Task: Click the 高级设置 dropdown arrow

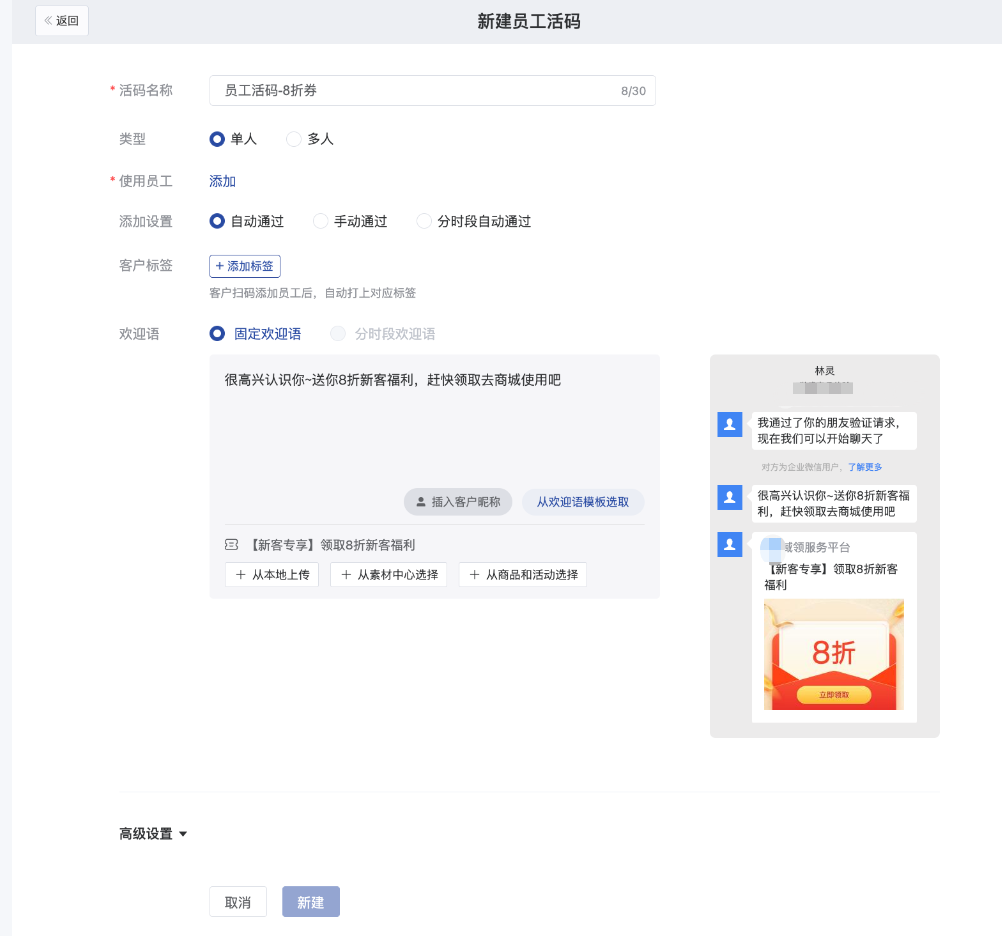Action: coord(183,834)
